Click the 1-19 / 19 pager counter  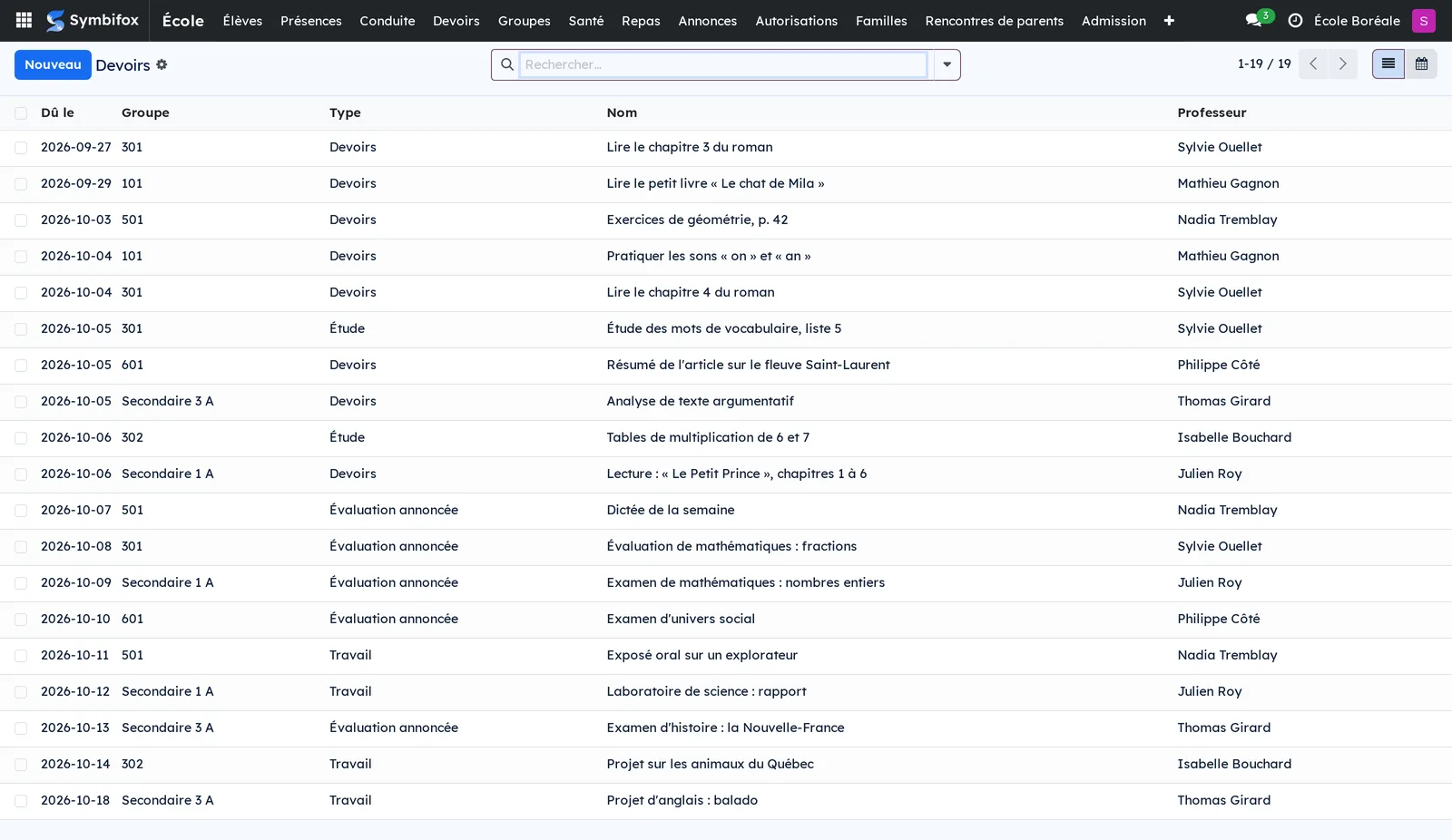tap(1264, 64)
